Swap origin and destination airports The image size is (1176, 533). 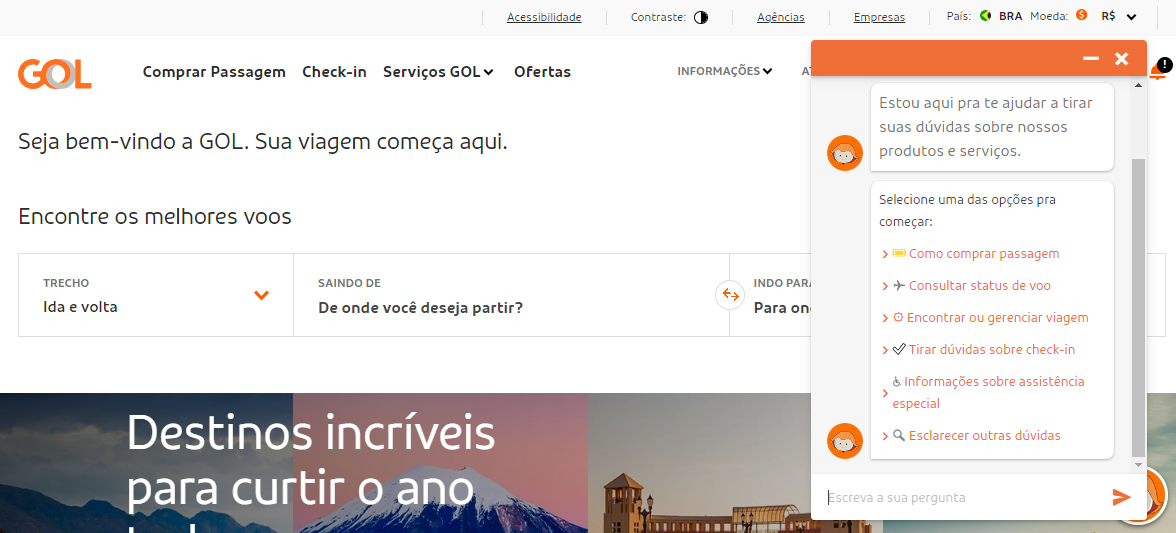730,295
